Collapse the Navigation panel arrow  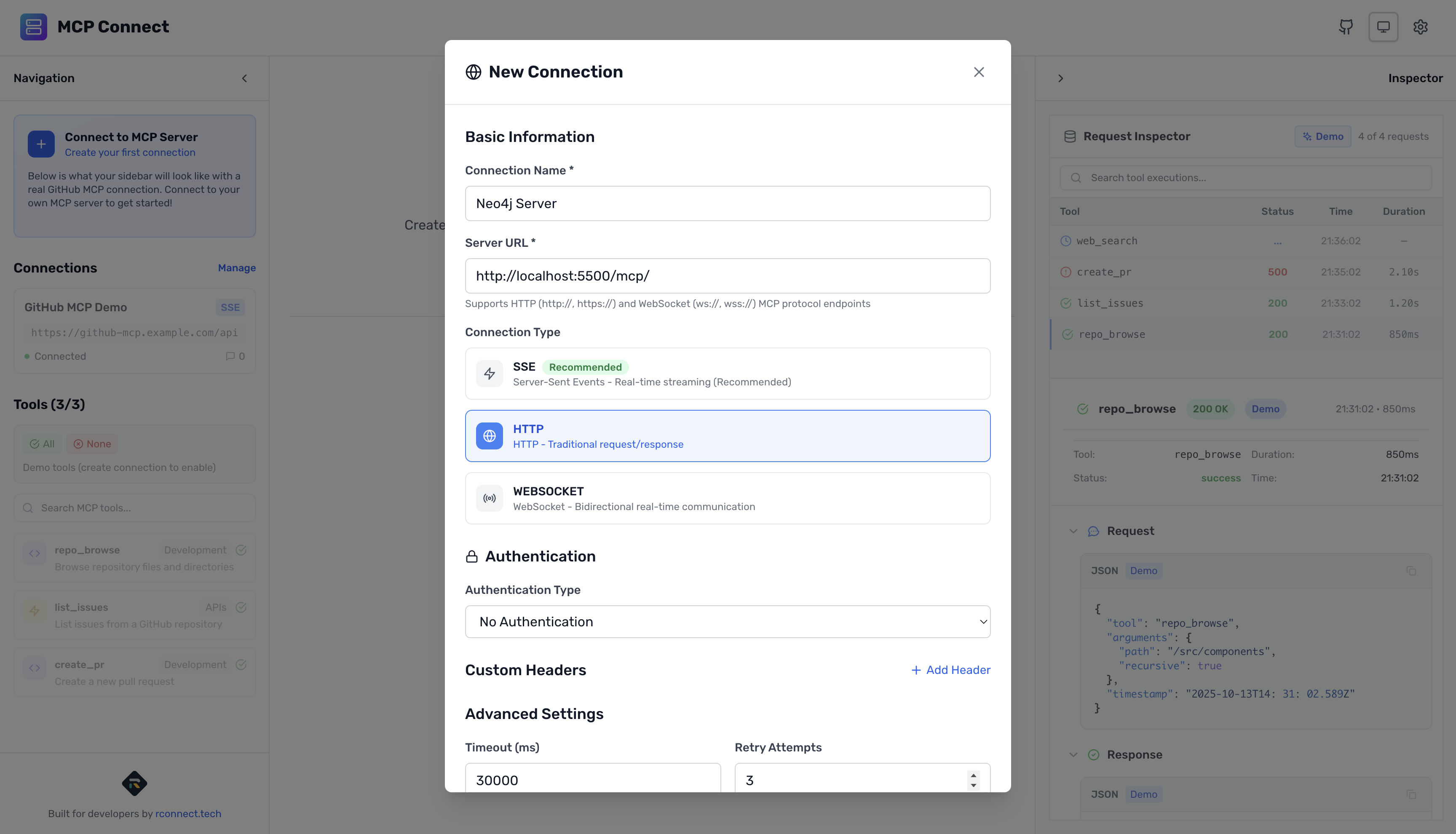coord(245,78)
